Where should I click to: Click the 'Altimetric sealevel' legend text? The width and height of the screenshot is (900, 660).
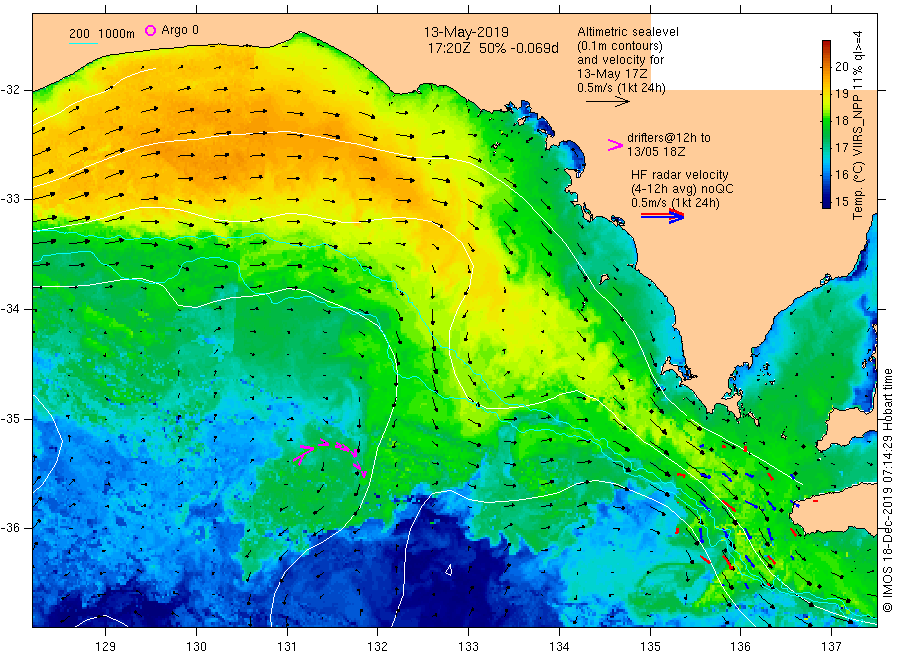click(x=628, y=32)
